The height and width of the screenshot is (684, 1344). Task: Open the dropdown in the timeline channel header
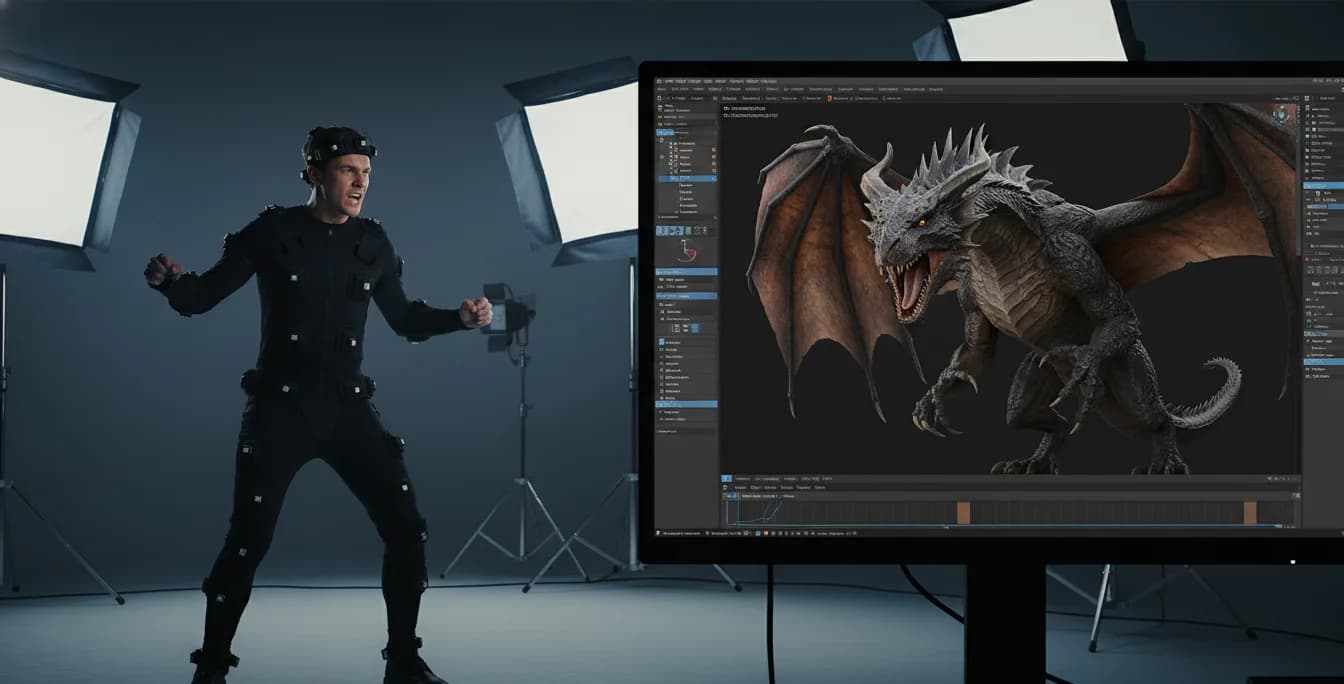click(768, 497)
